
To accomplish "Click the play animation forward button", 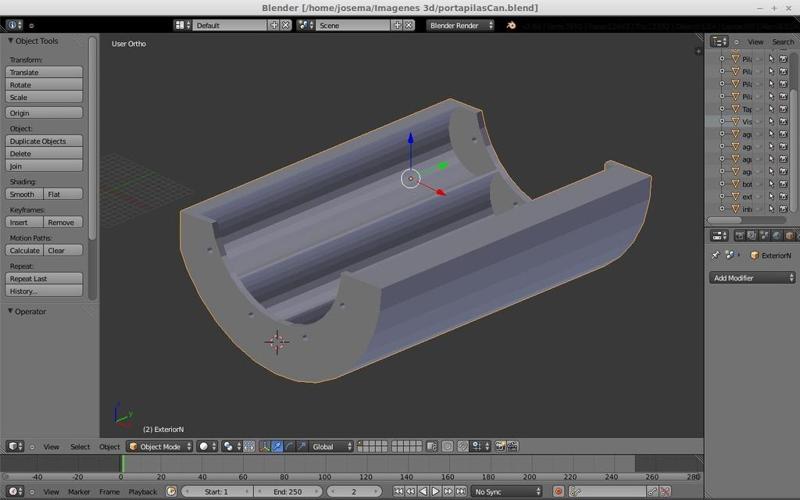I will 435,492.
